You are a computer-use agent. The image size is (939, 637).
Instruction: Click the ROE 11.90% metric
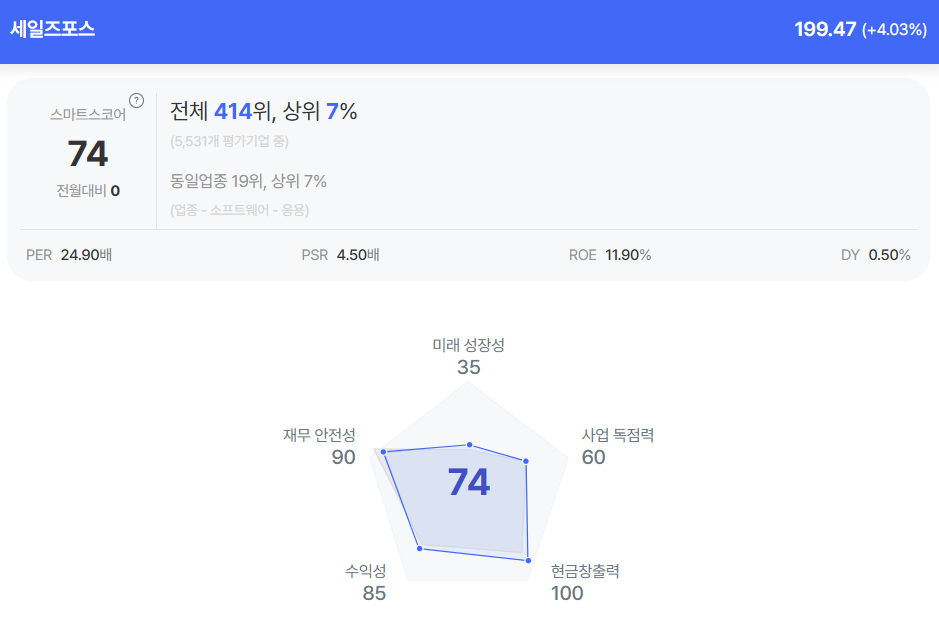point(610,255)
